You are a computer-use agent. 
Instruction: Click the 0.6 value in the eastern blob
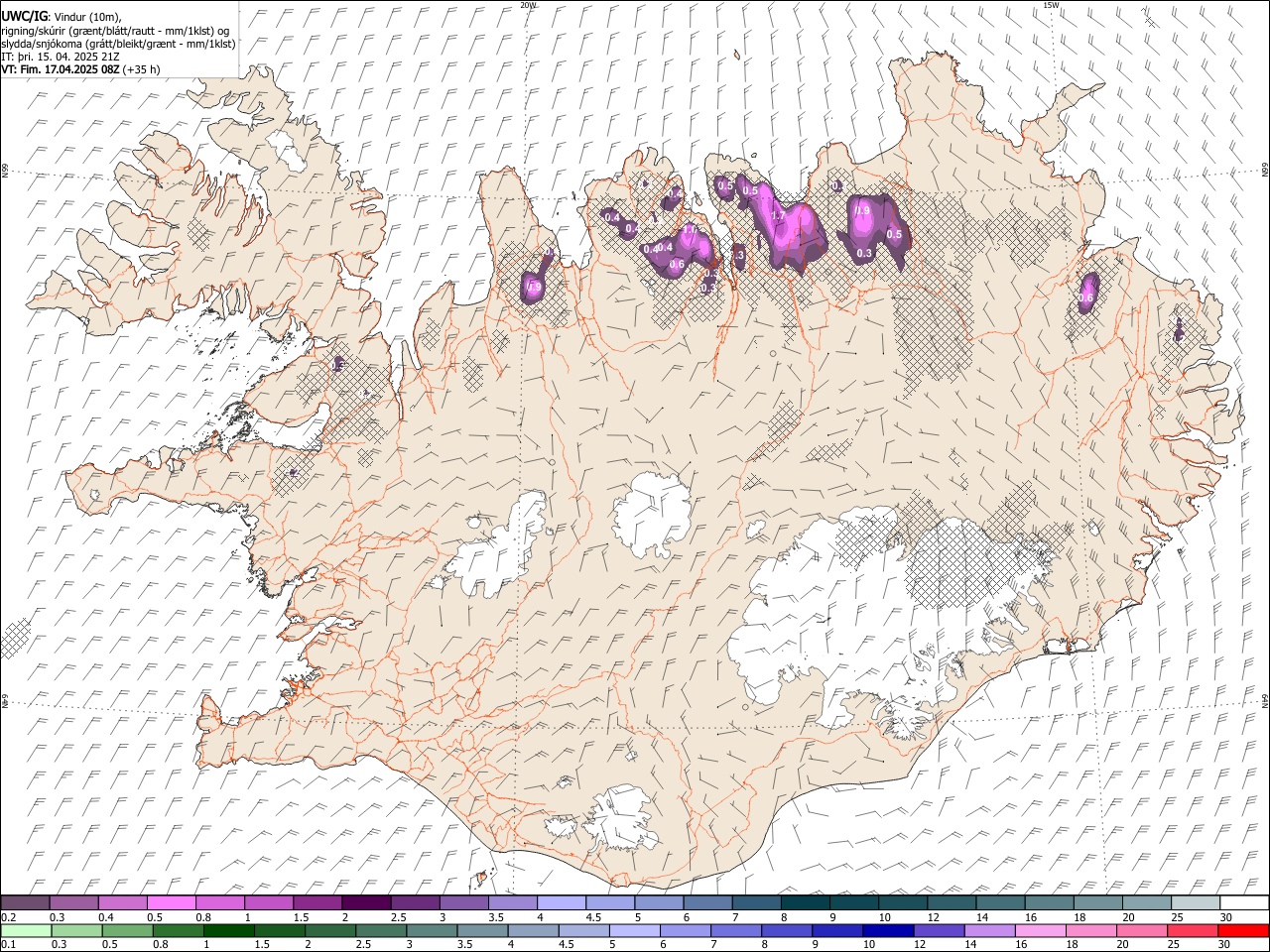pyautogui.click(x=1085, y=297)
